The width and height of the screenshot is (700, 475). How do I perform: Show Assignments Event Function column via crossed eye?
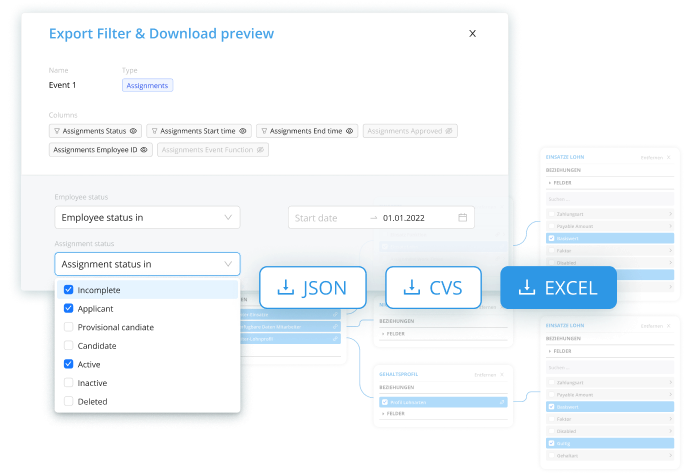260,150
